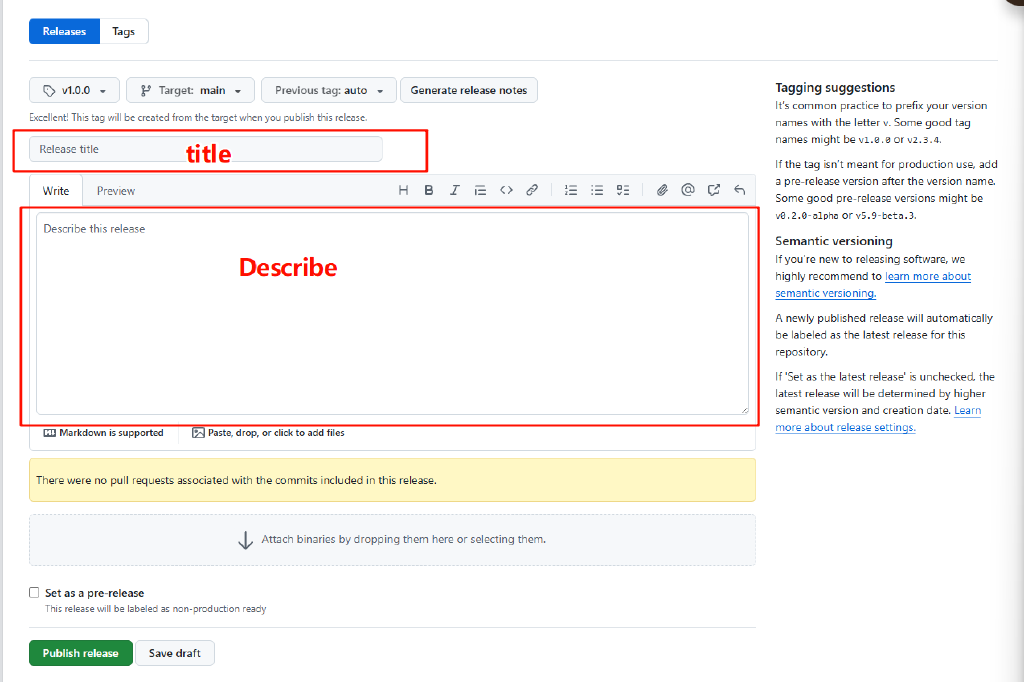The height and width of the screenshot is (682, 1024).
Task: Toggle bold formatting for release description
Action: (x=428, y=189)
